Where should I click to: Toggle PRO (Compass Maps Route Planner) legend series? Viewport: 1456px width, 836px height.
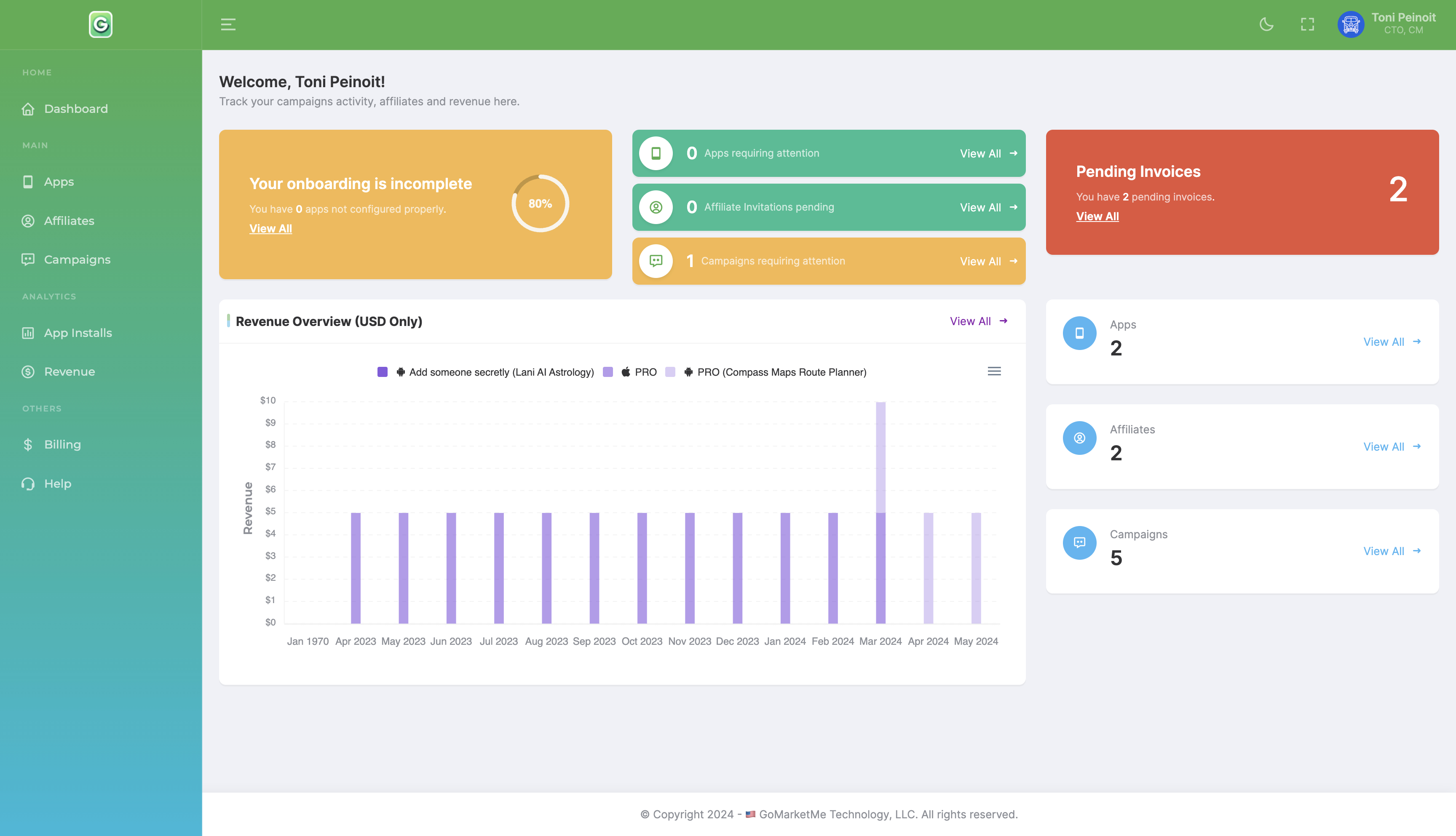click(x=781, y=372)
